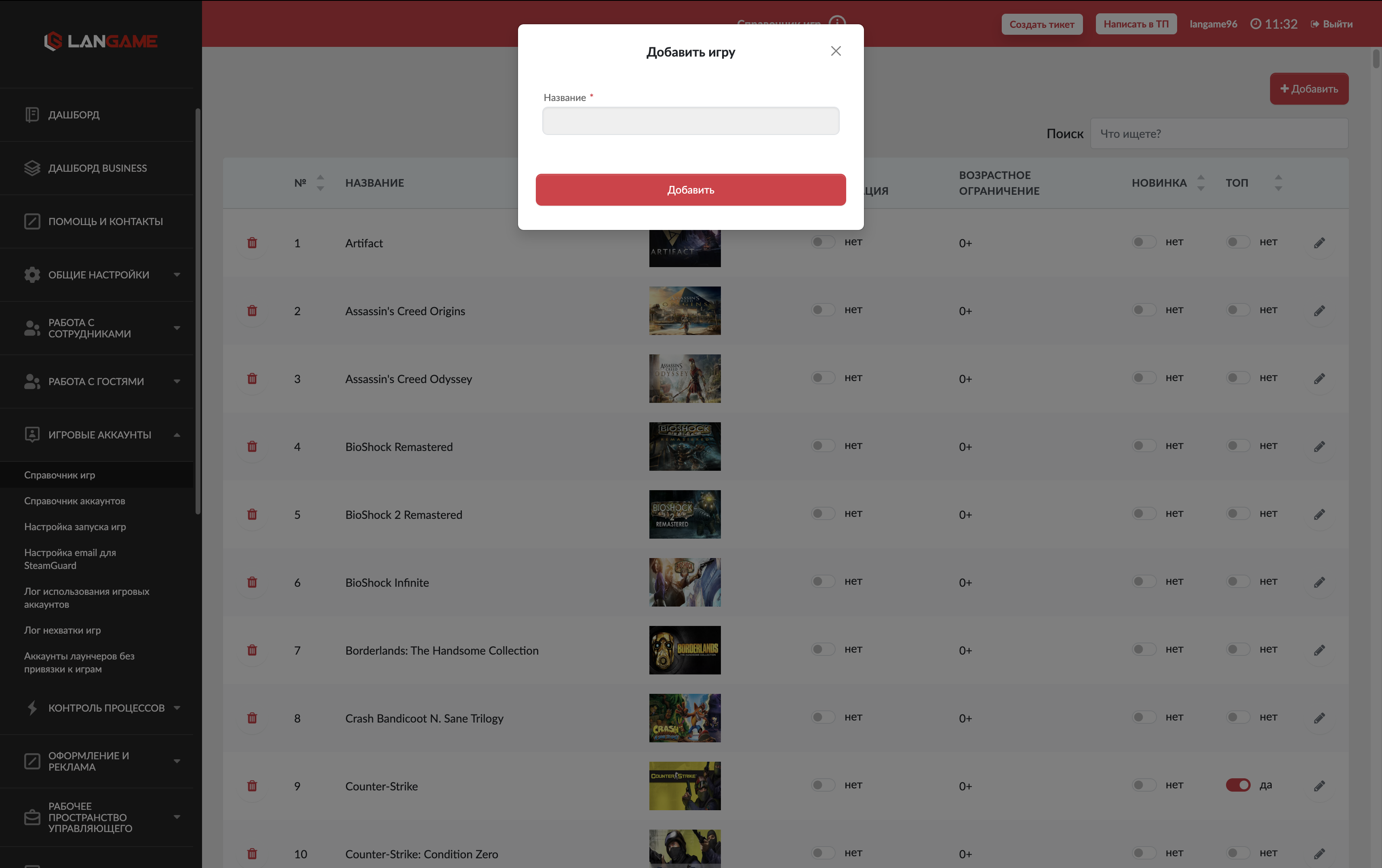Delete the Artifact game row
This screenshot has height=868, width=1382.
click(252, 243)
